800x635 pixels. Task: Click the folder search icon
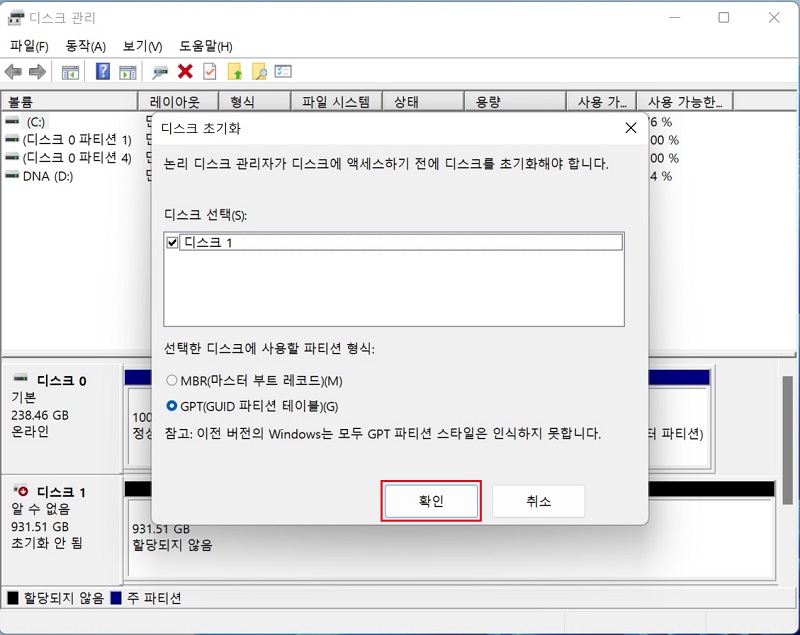point(258,71)
